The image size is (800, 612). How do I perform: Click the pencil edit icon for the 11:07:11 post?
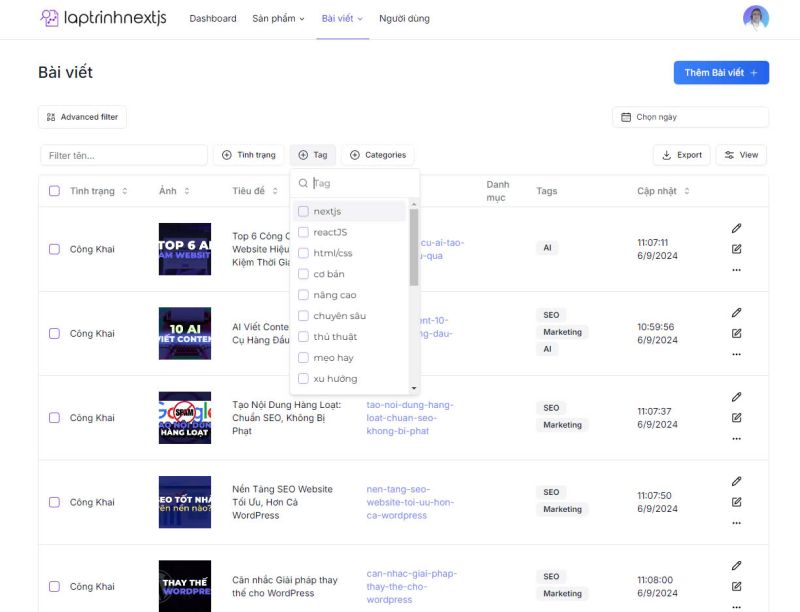coord(737,228)
